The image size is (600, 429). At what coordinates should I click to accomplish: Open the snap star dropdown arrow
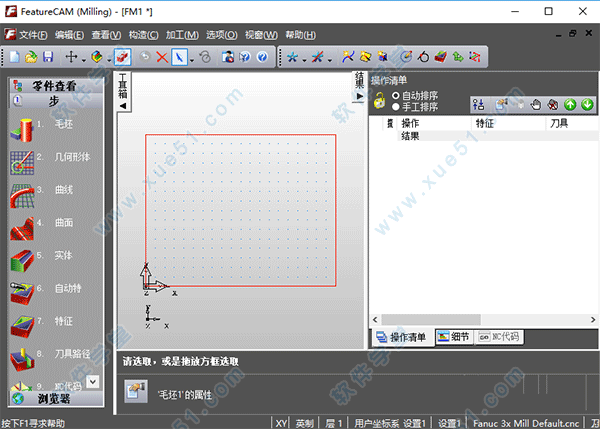tap(304, 59)
